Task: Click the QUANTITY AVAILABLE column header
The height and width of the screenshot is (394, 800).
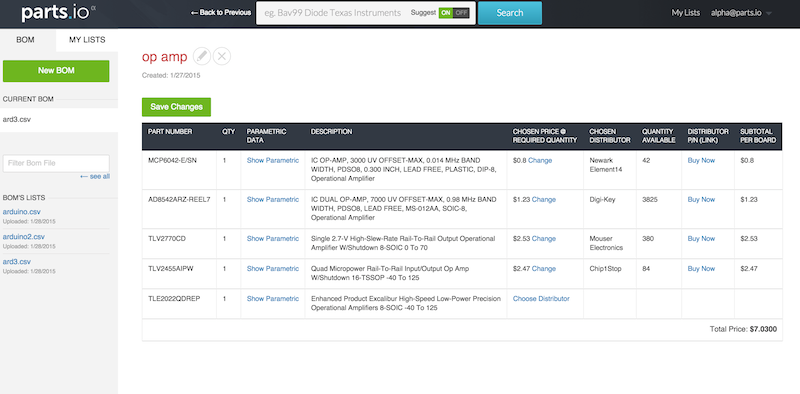Action: coord(659,136)
